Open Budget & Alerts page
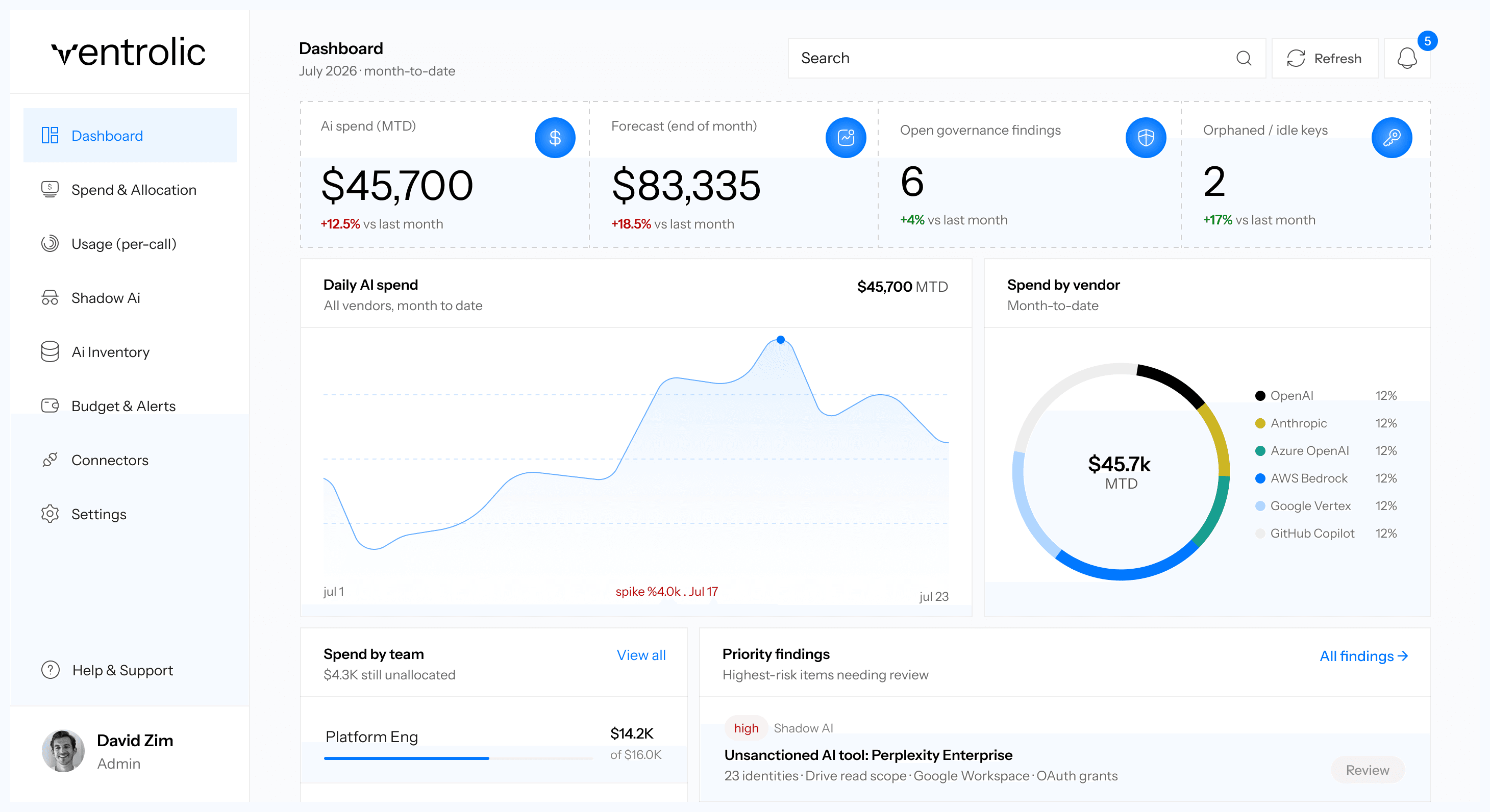Image resolution: width=1490 pixels, height=812 pixels. [x=130, y=405]
